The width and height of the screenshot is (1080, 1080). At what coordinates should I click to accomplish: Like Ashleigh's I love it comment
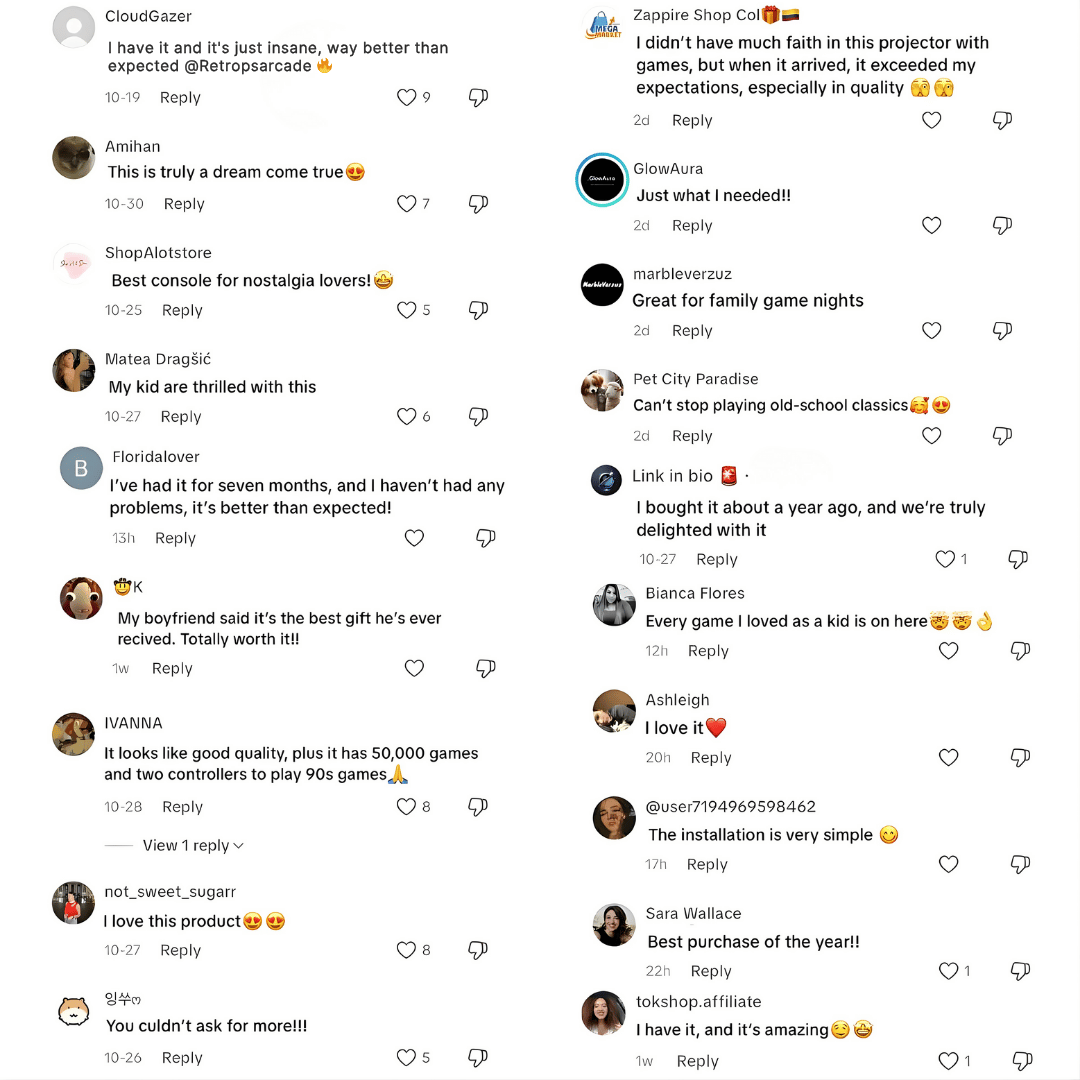tap(948, 758)
